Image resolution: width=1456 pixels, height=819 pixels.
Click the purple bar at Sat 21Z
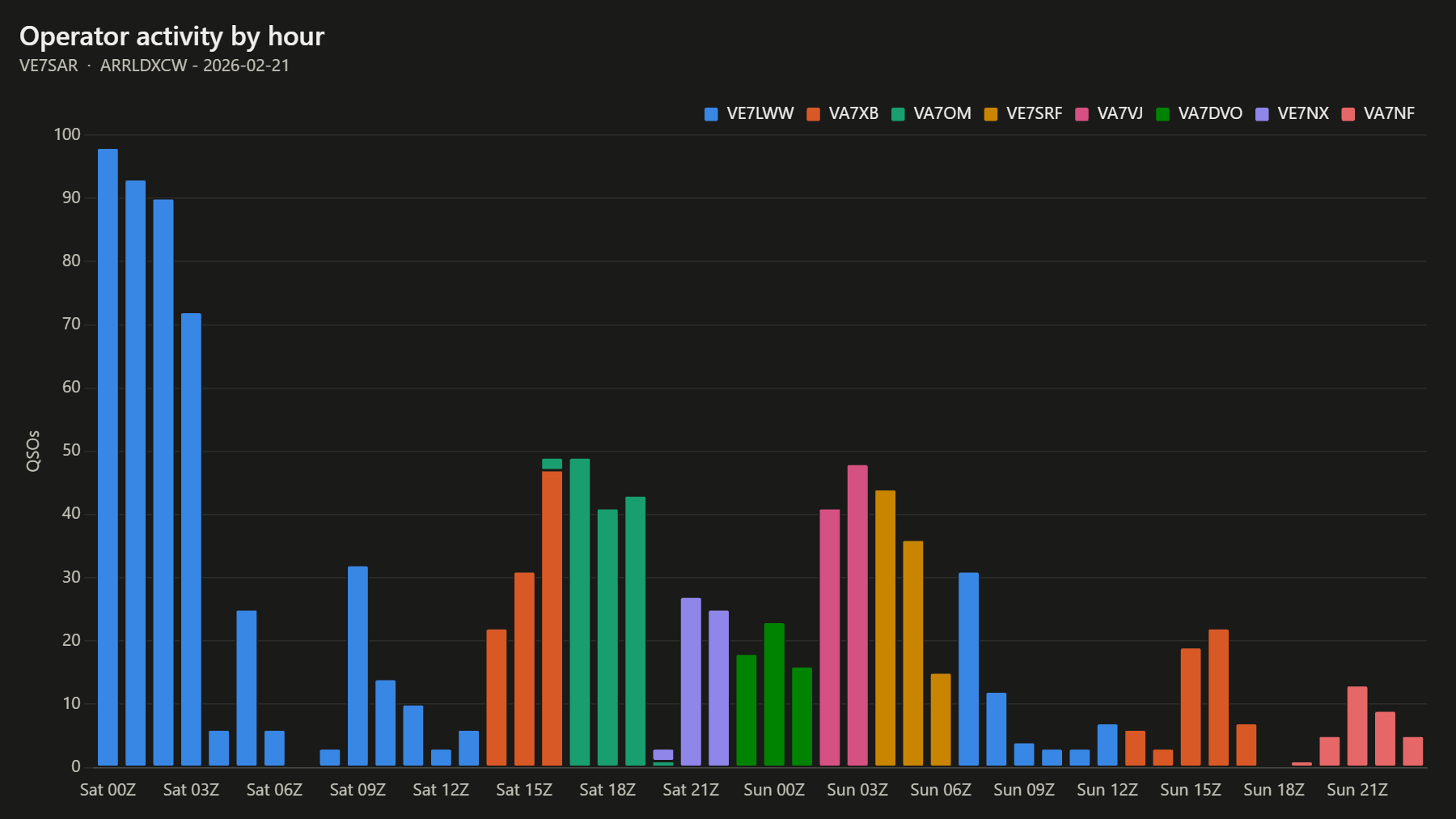[x=691, y=681]
